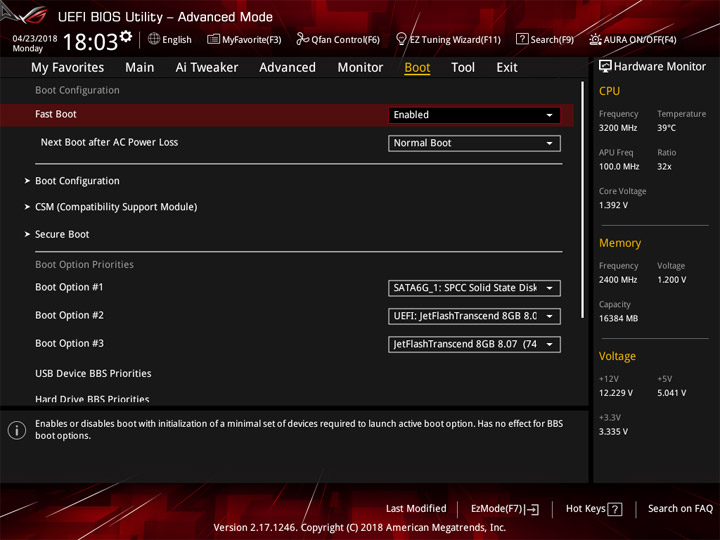Expand the Boot Configuration submenu

click(x=77, y=181)
